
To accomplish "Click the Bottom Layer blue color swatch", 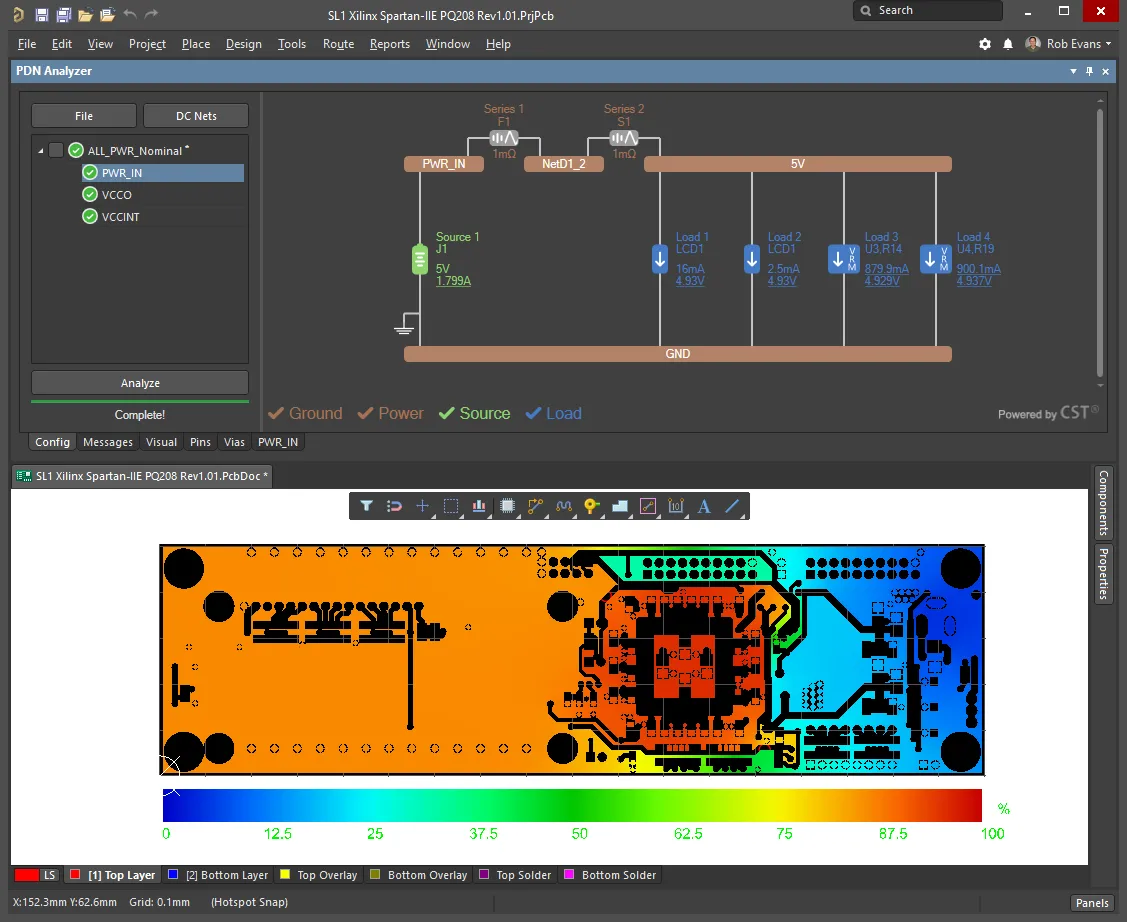I will [x=173, y=875].
